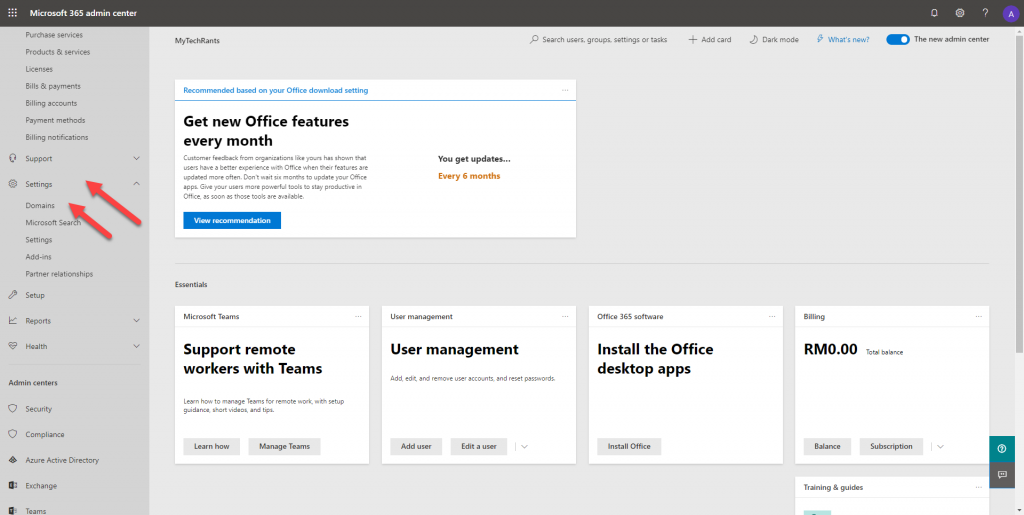Viewport: 1024px width, 515px height.
Task: Collapse the Settings section chevron
Action: pyautogui.click(x=136, y=184)
